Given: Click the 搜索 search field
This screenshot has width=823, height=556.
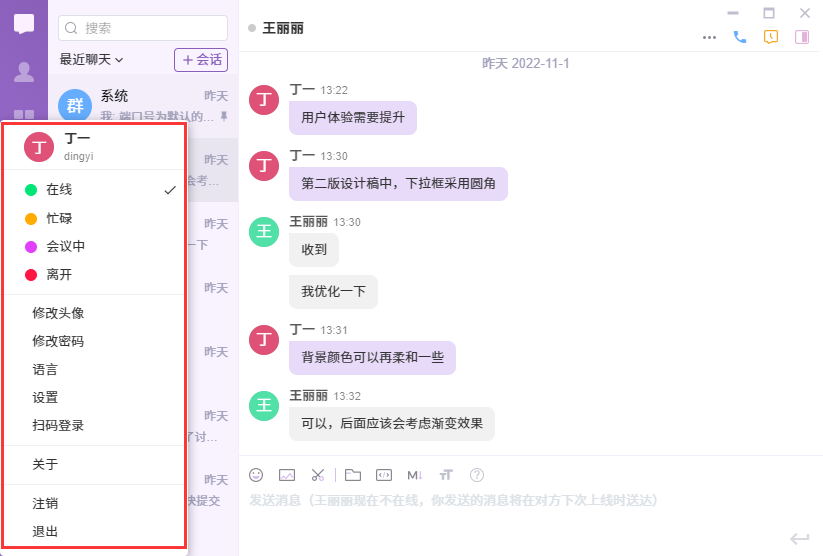Looking at the screenshot, I should click(x=150, y=28).
